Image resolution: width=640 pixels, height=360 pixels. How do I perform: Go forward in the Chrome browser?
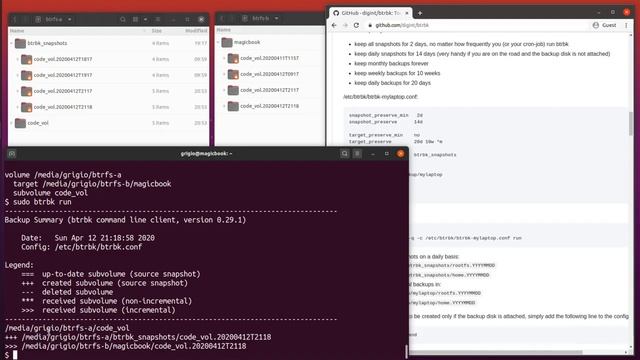pos(345,25)
